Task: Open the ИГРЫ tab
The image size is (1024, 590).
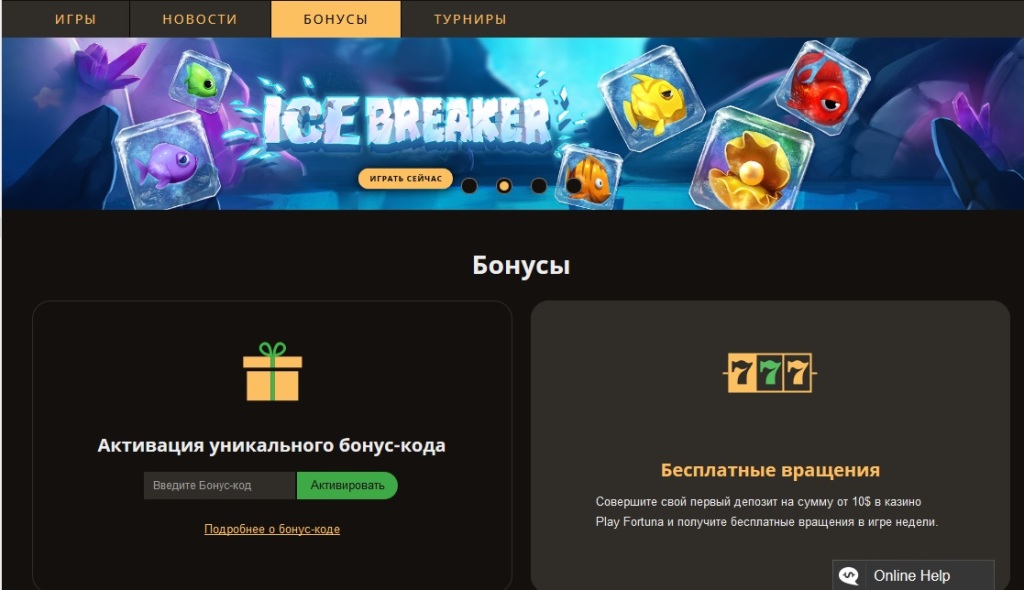Action: pyautogui.click(x=76, y=19)
